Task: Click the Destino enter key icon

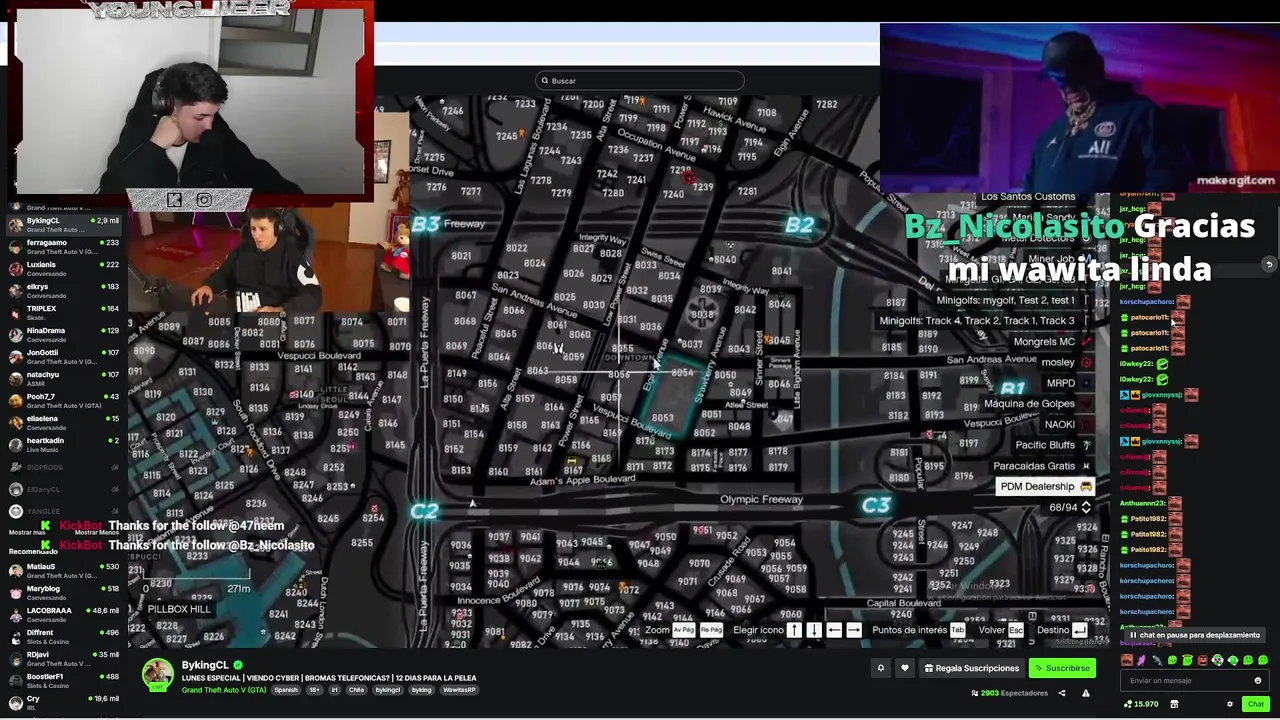Action: point(1080,630)
